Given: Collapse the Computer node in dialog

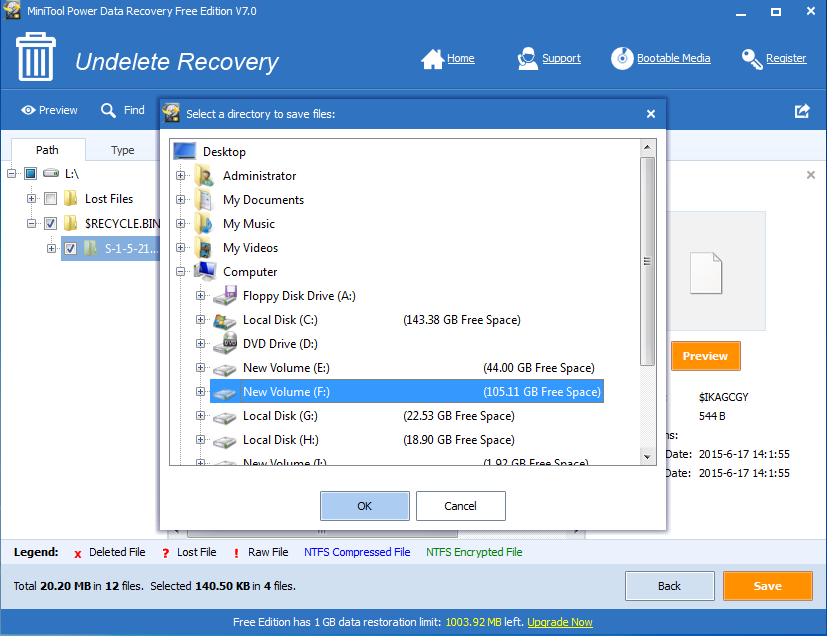Looking at the screenshot, I should click(180, 271).
